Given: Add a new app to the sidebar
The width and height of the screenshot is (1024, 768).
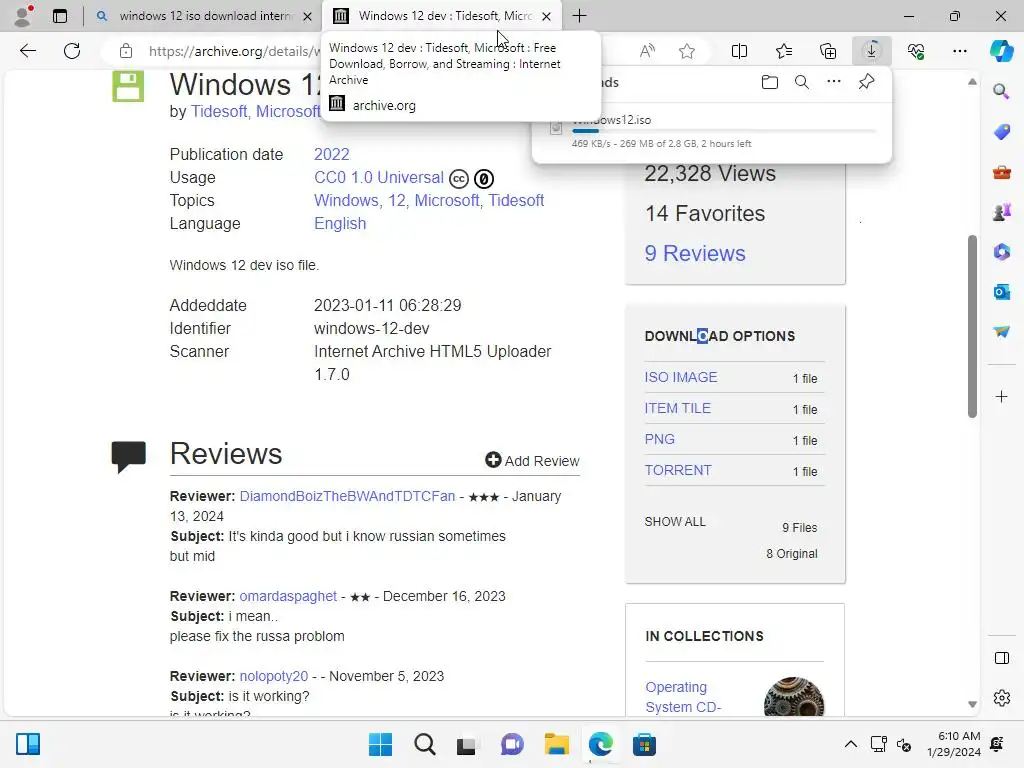Looking at the screenshot, I should [1001, 396].
